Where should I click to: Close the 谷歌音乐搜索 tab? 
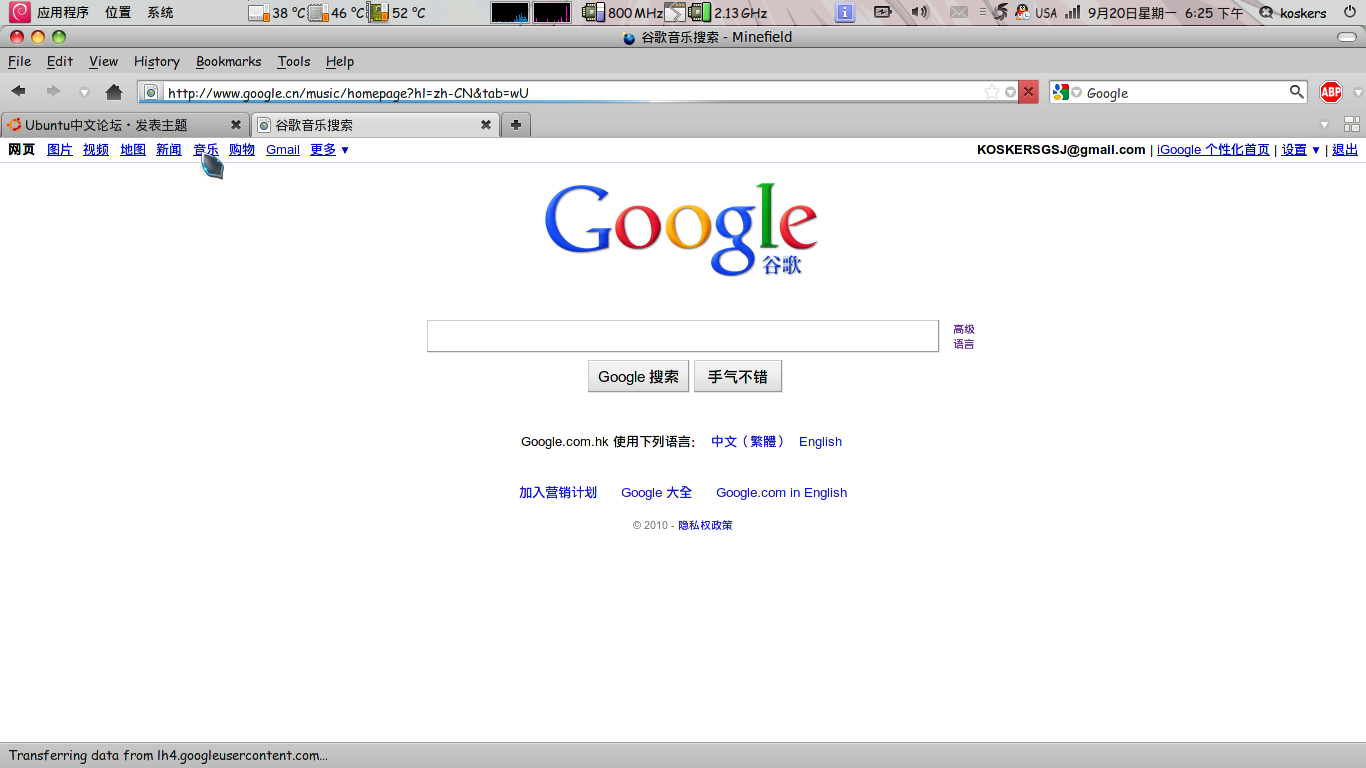[x=486, y=125]
